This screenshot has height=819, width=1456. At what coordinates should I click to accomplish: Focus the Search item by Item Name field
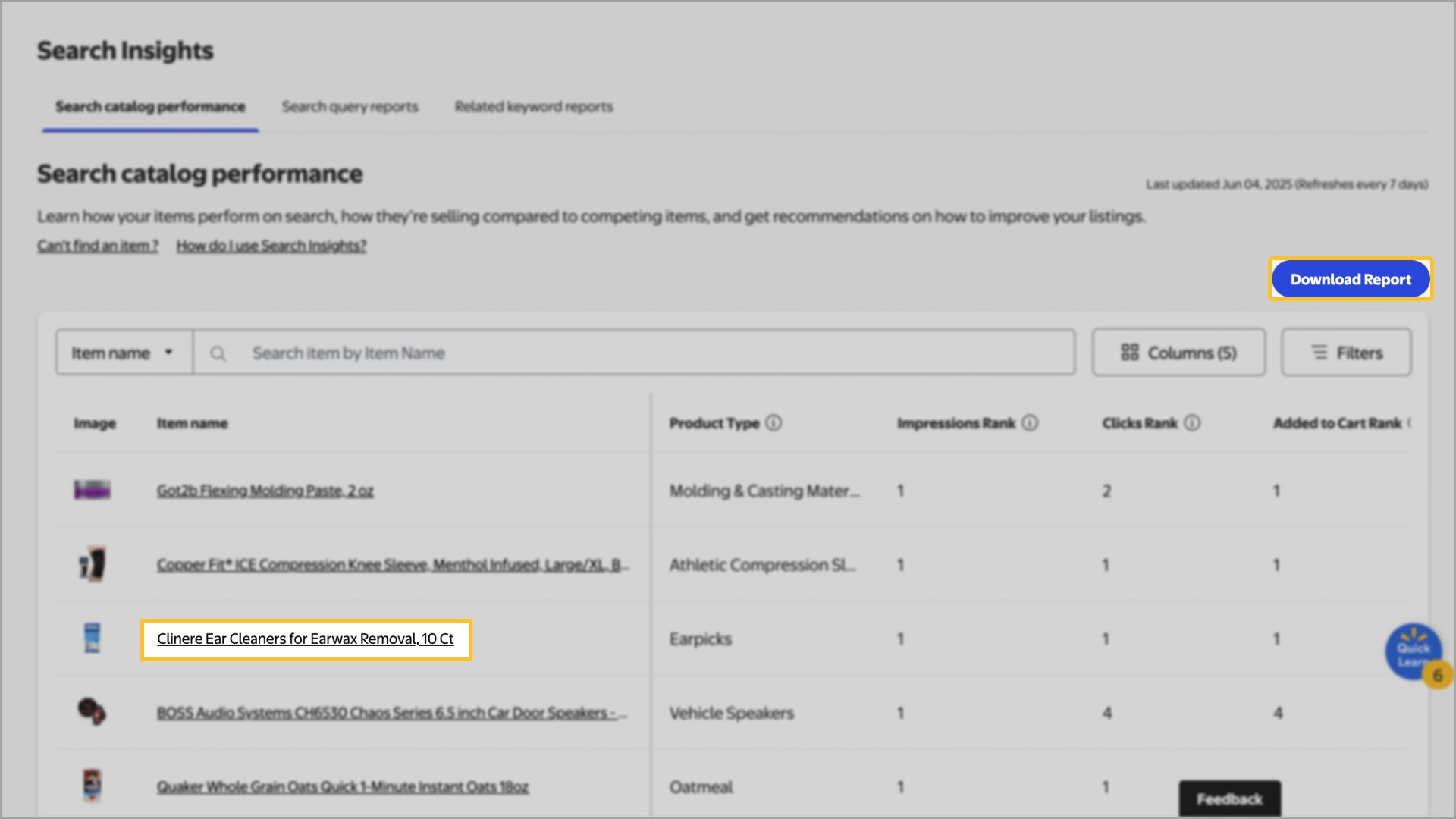pyautogui.click(x=634, y=353)
